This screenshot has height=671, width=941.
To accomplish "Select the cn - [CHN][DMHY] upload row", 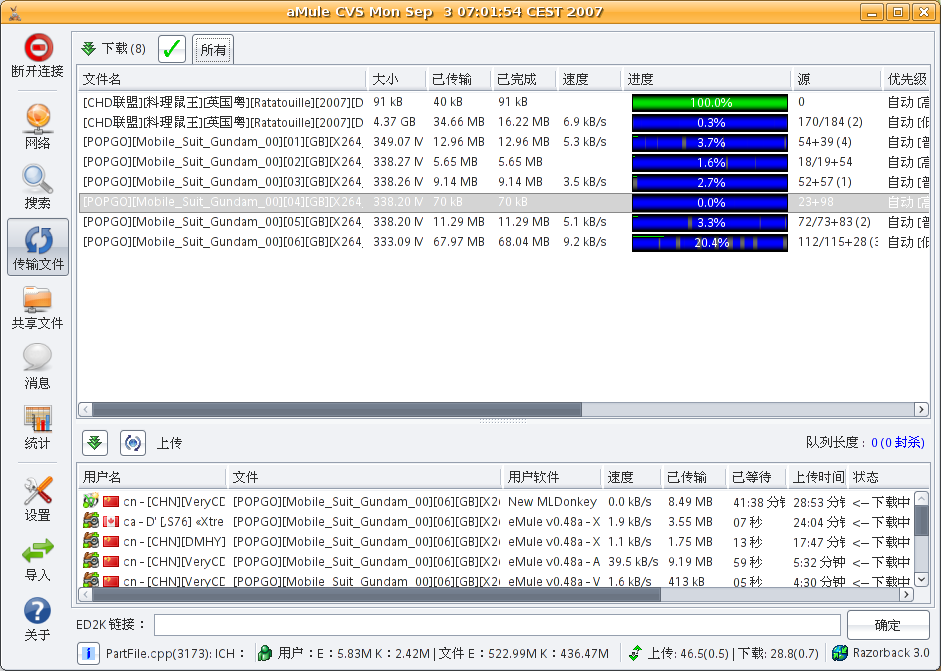I will tap(496, 541).
